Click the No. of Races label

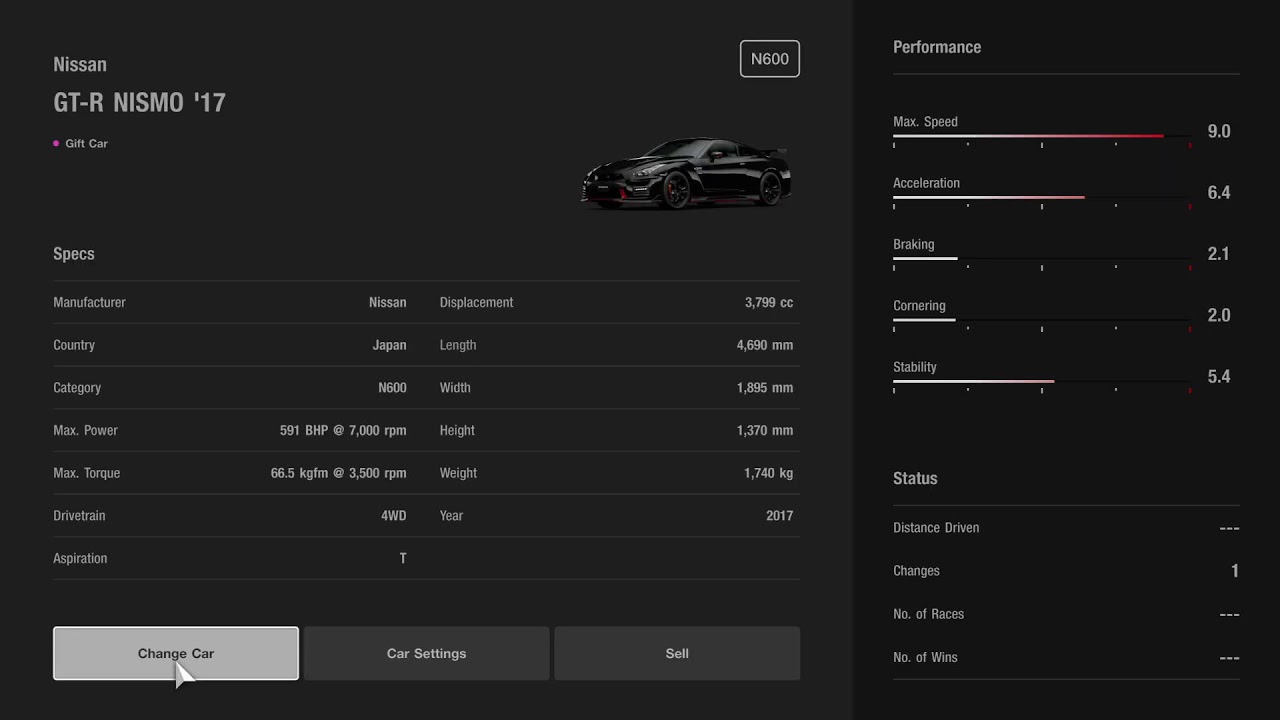929,614
